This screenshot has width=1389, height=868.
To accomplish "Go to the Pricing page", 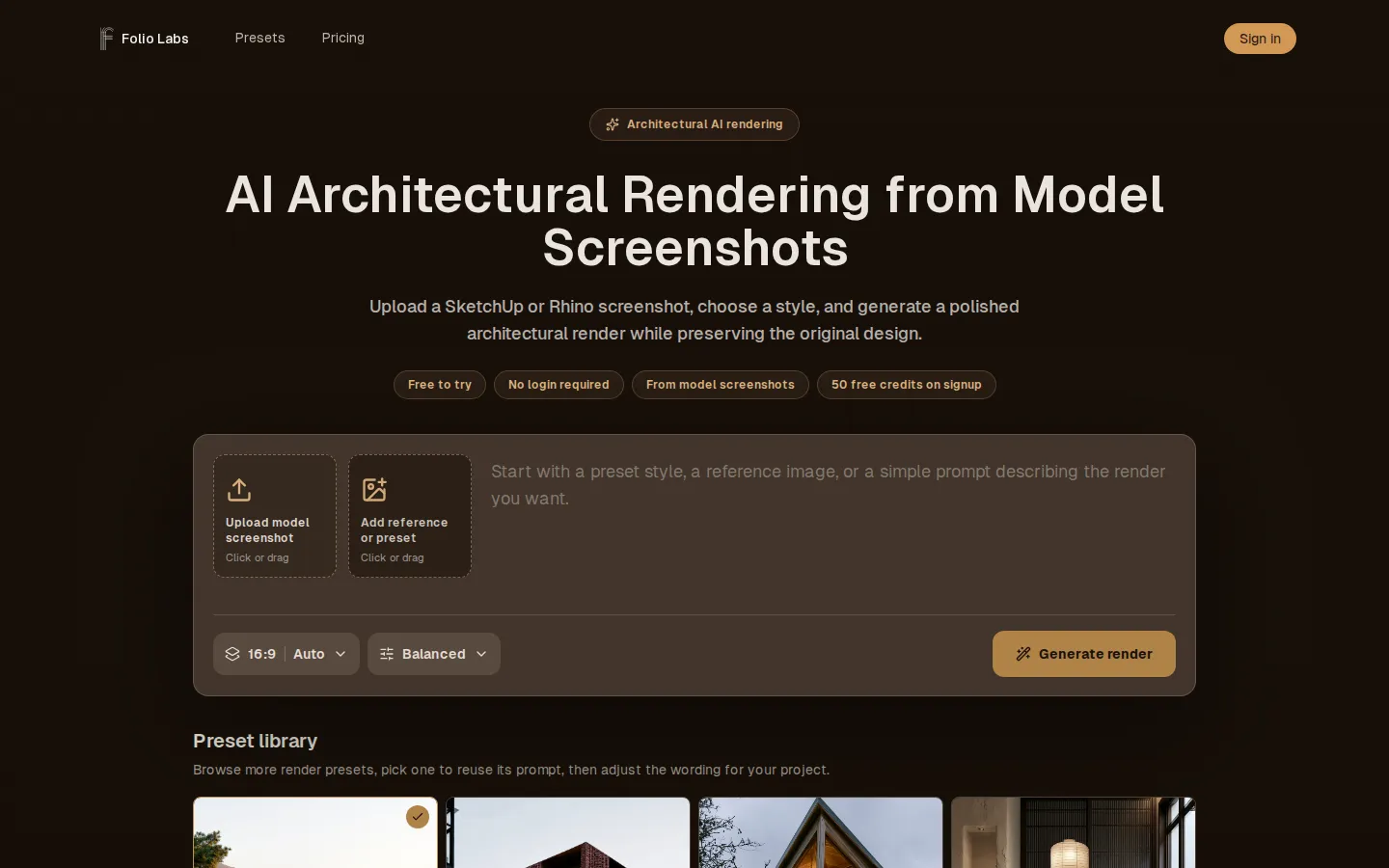I will pyautogui.click(x=343, y=39).
